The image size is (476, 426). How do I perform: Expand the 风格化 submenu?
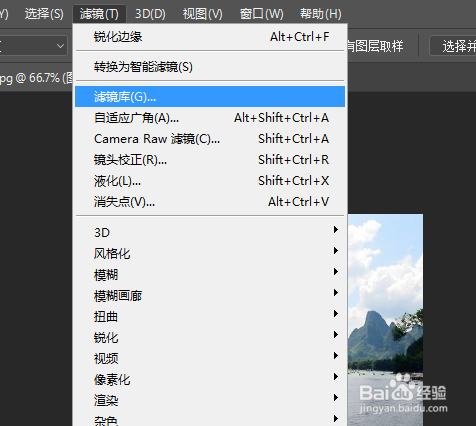click(210, 253)
